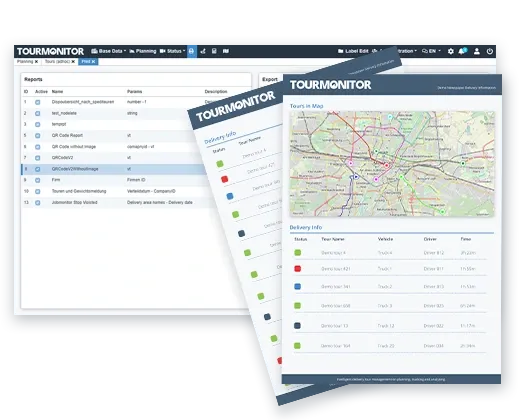Expand the Status dropdown menu
This screenshot has height=420, width=519.
pyautogui.click(x=172, y=51)
